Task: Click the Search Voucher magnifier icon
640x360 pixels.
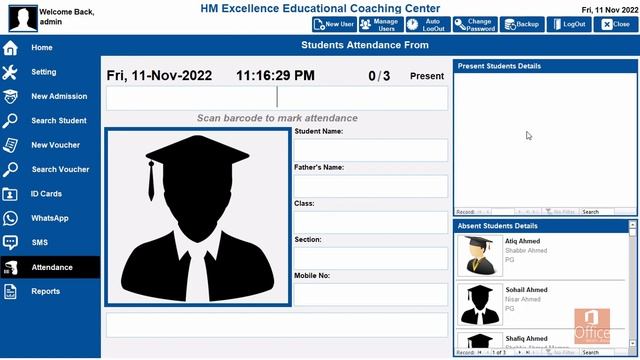Action: tap(10, 169)
